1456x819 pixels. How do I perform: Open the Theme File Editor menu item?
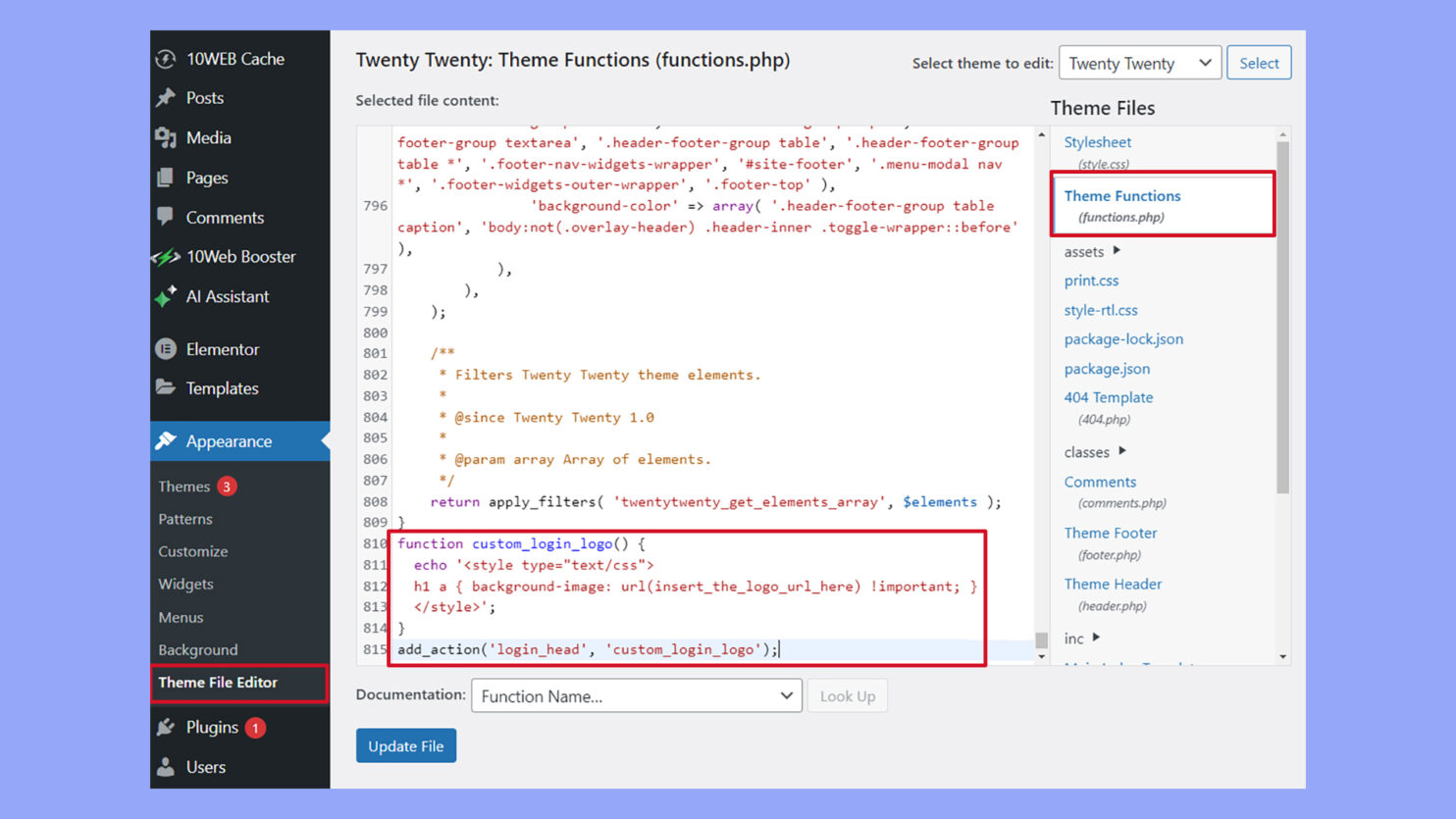tap(217, 683)
